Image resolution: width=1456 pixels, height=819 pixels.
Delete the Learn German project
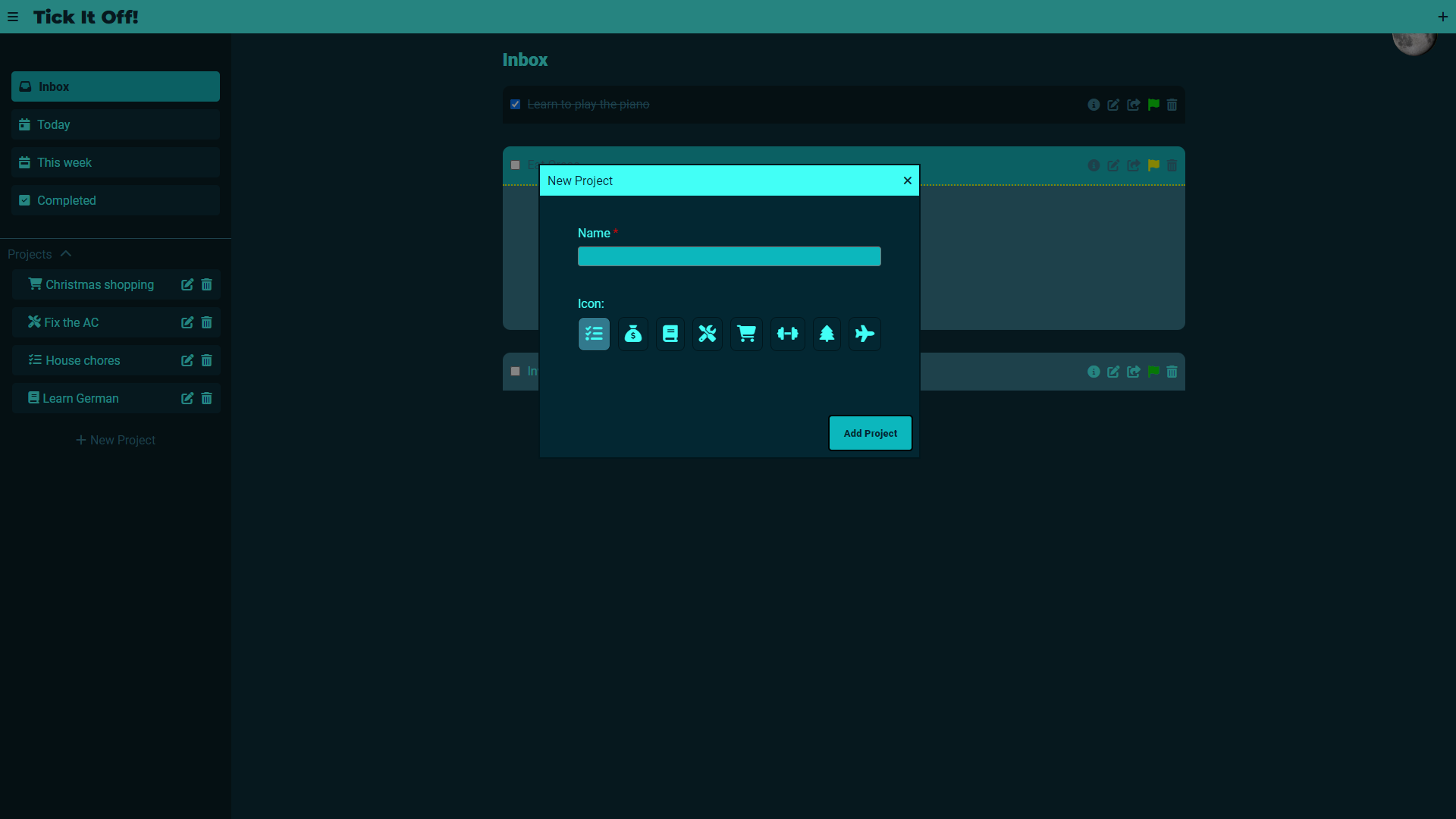point(206,398)
